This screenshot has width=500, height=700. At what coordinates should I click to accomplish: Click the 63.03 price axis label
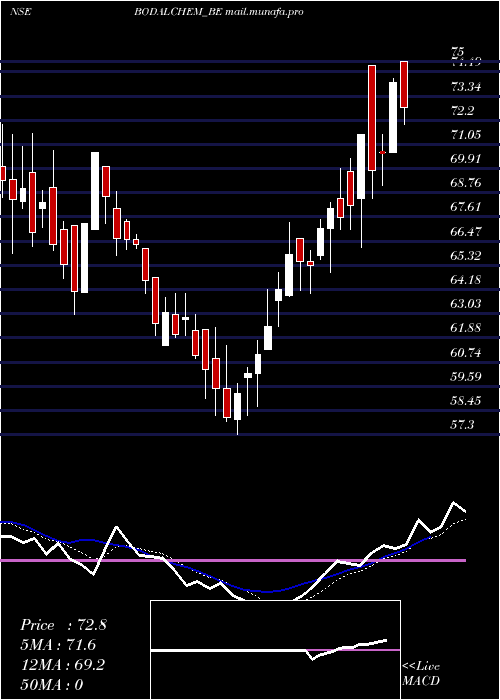pos(467,304)
